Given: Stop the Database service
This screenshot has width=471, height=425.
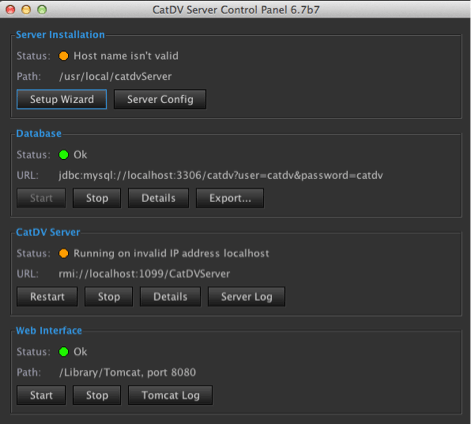Looking at the screenshot, I should pos(97,198).
